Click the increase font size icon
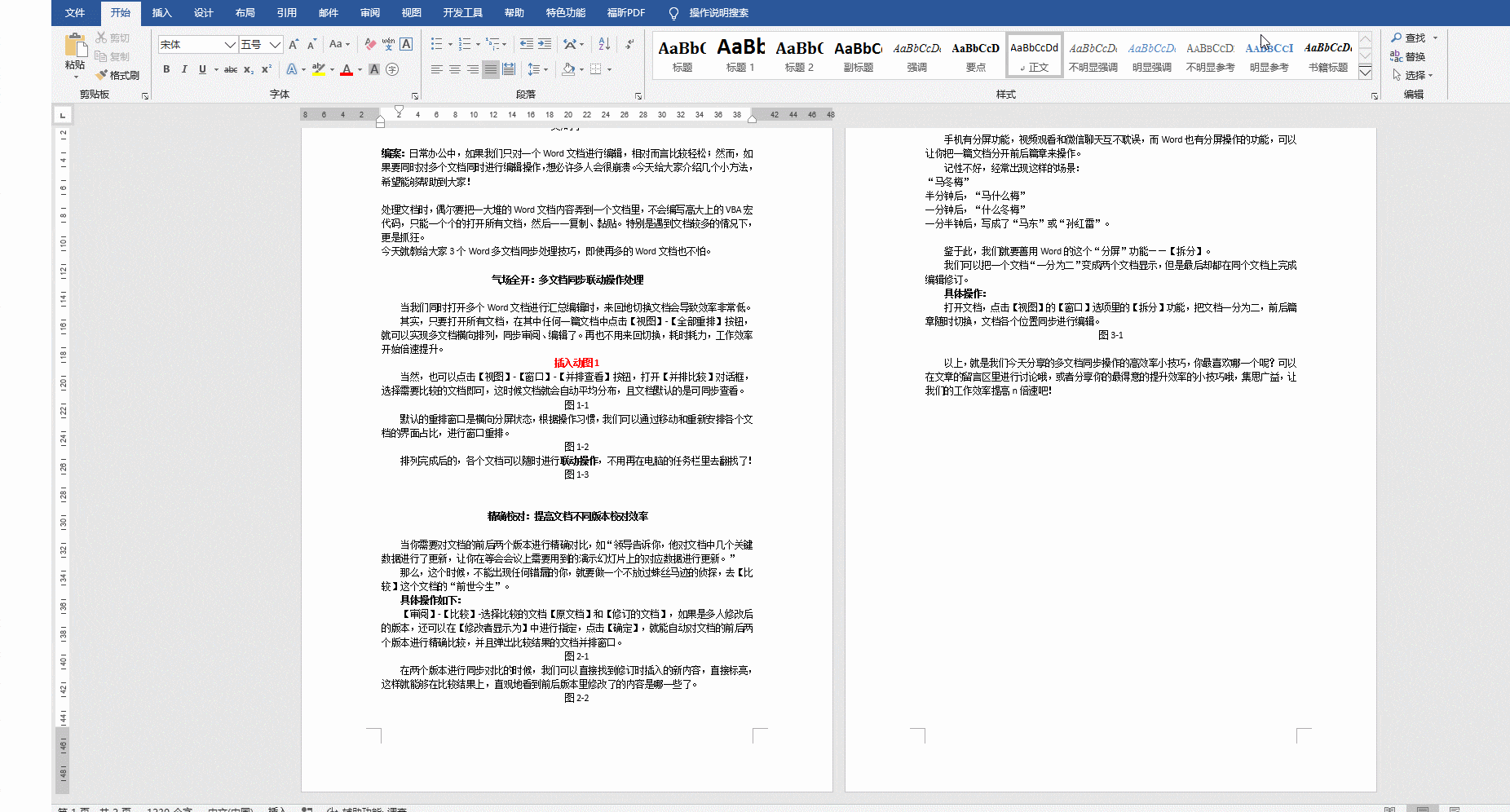The height and width of the screenshot is (812, 1510). tap(294, 44)
